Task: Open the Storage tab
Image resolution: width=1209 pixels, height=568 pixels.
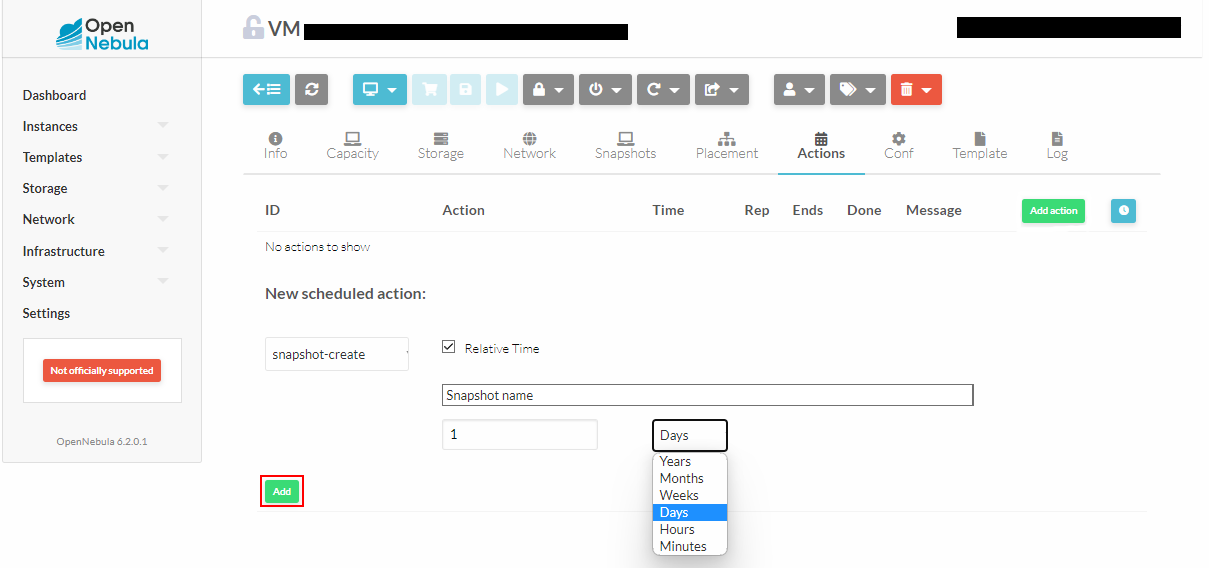Action: [x=440, y=145]
